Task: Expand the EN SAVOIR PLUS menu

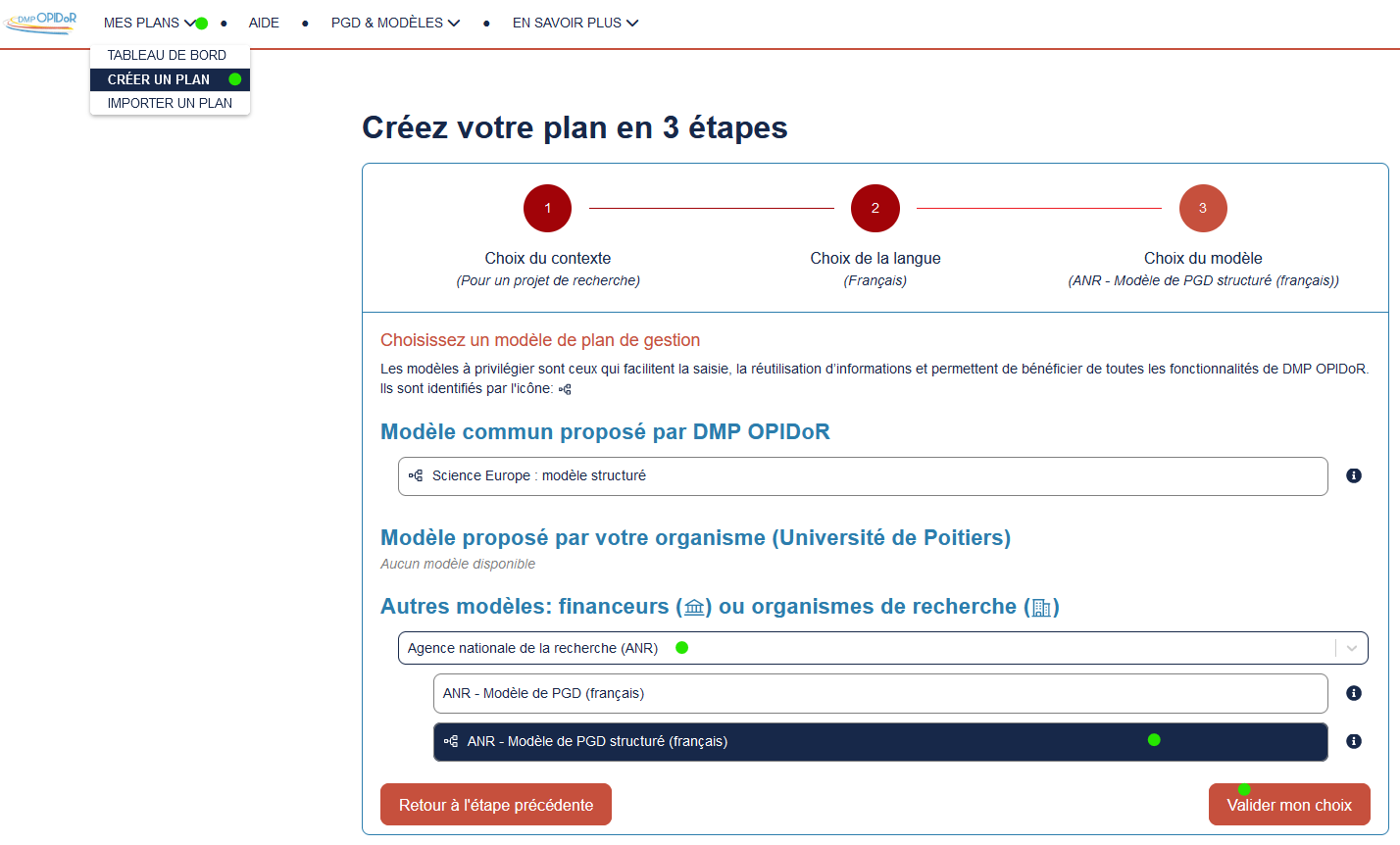Action: pyautogui.click(x=575, y=23)
